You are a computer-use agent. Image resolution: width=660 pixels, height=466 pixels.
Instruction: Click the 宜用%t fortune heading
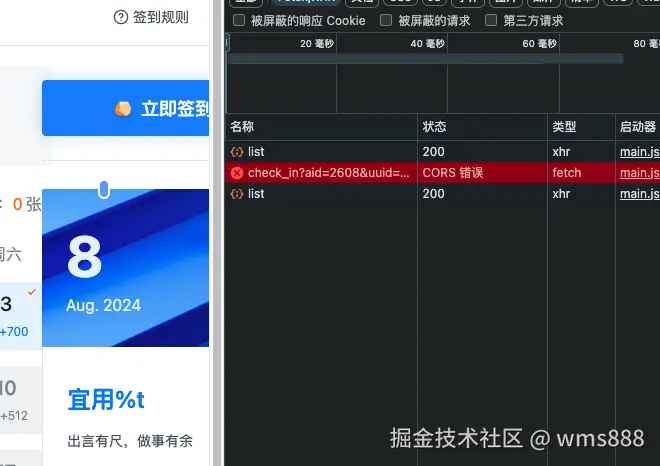[x=106, y=399]
